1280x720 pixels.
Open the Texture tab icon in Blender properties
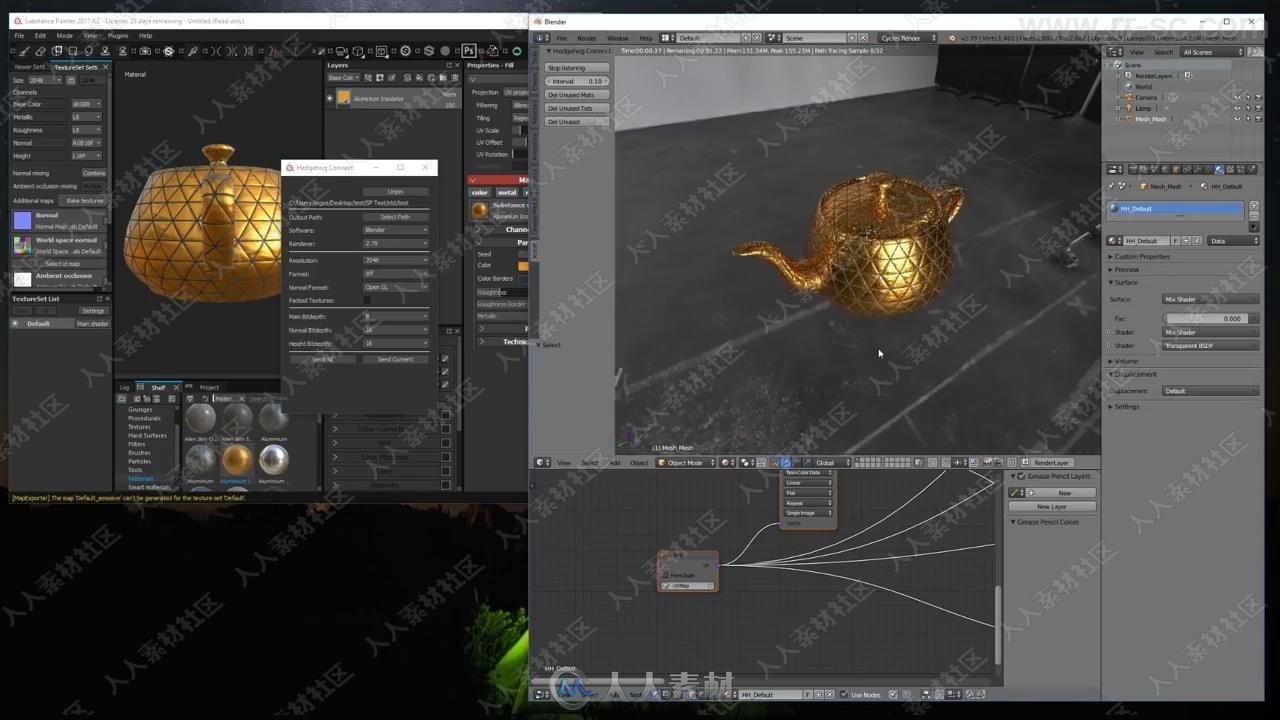click(x=1230, y=169)
